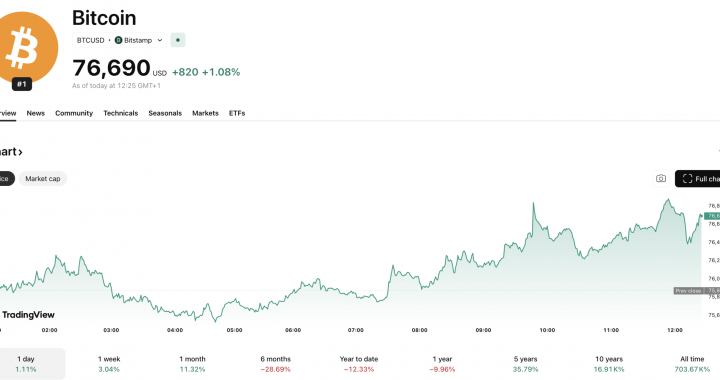Viewport: 720px width, 380px height.
Task: Open the BTCUSD Bitstamp exchange dropdown
Action: tap(119, 40)
